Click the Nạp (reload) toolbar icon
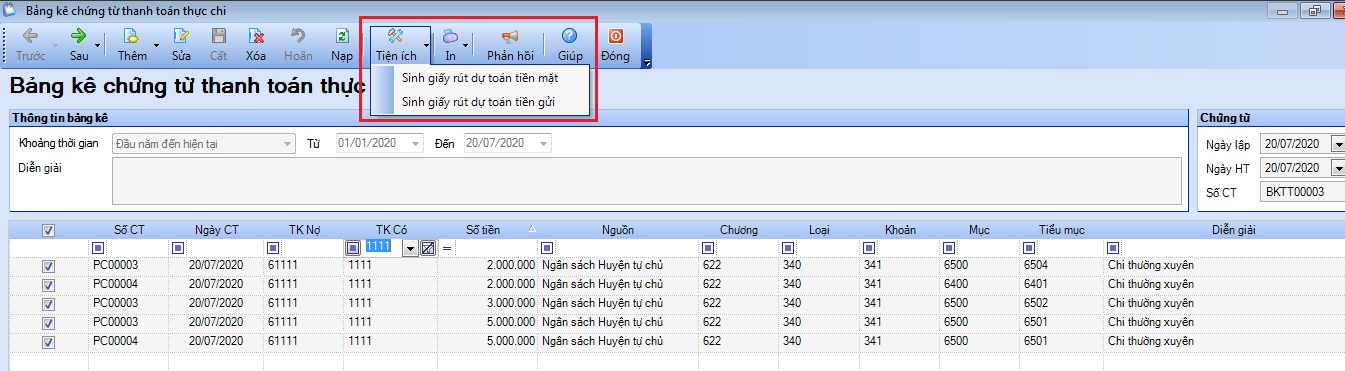The height and width of the screenshot is (371, 1345). (343, 36)
